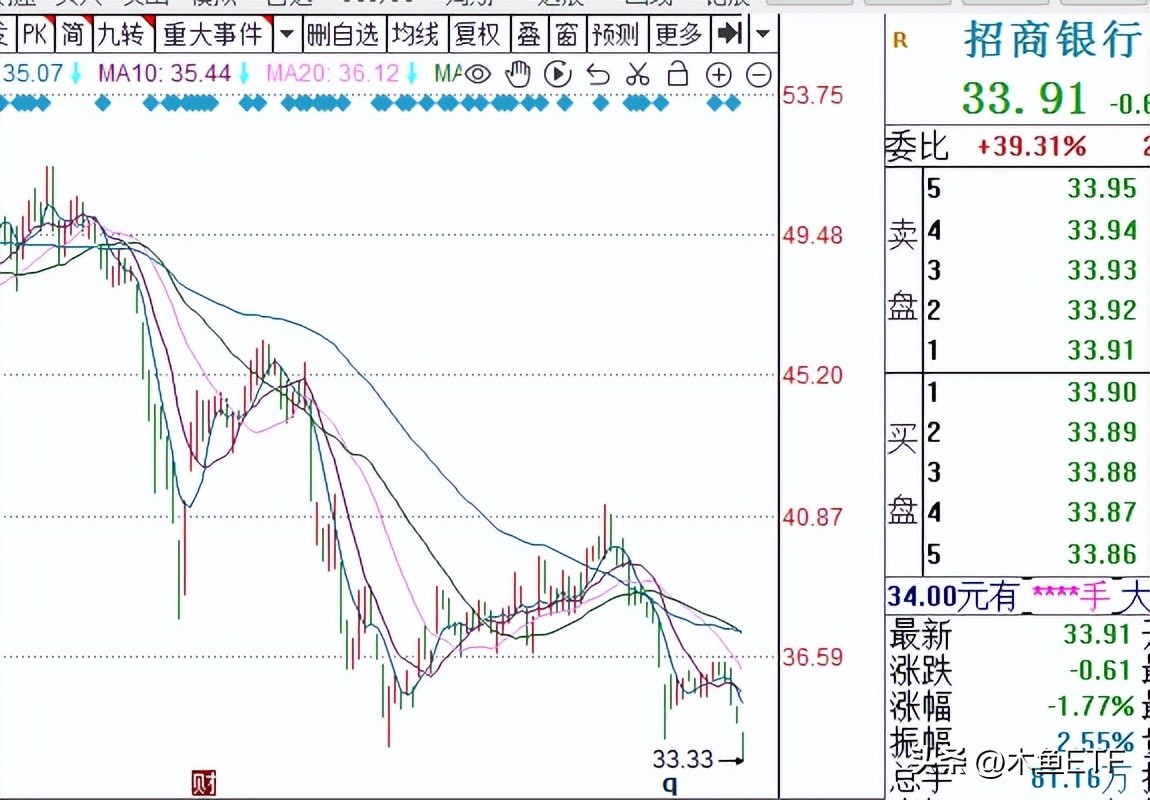
Task: Toggle 重大事件 major events display
Action: tap(211, 33)
